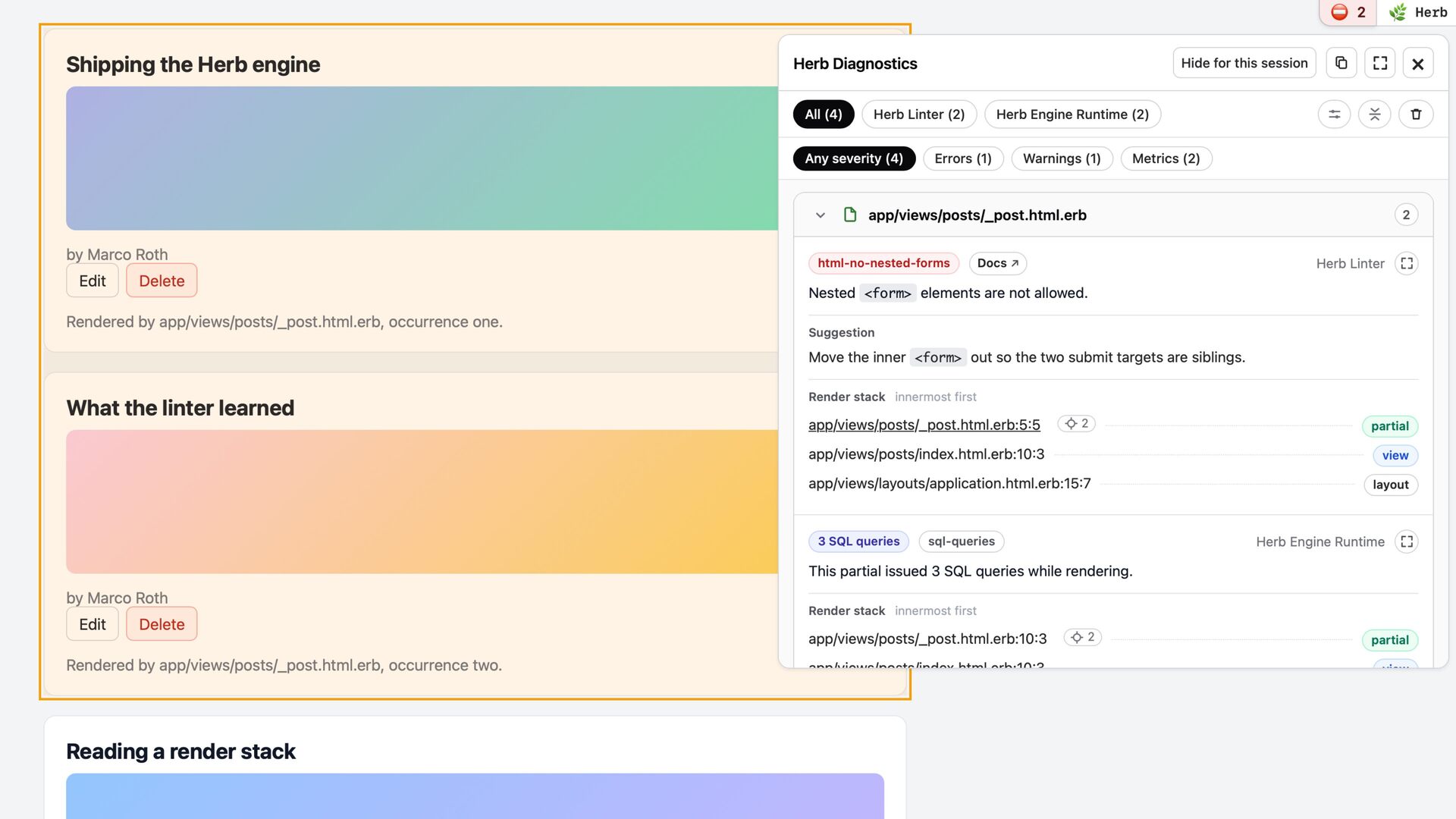
Task: Filter by Errors (1) severity
Action: point(962,158)
